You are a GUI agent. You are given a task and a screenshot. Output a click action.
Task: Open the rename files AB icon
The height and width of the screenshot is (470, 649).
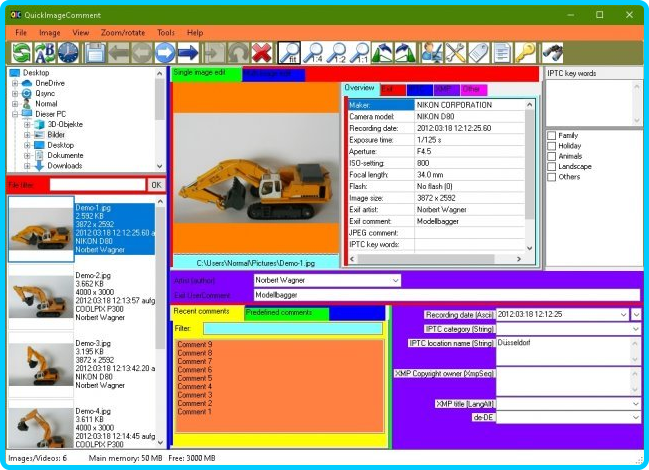45,53
